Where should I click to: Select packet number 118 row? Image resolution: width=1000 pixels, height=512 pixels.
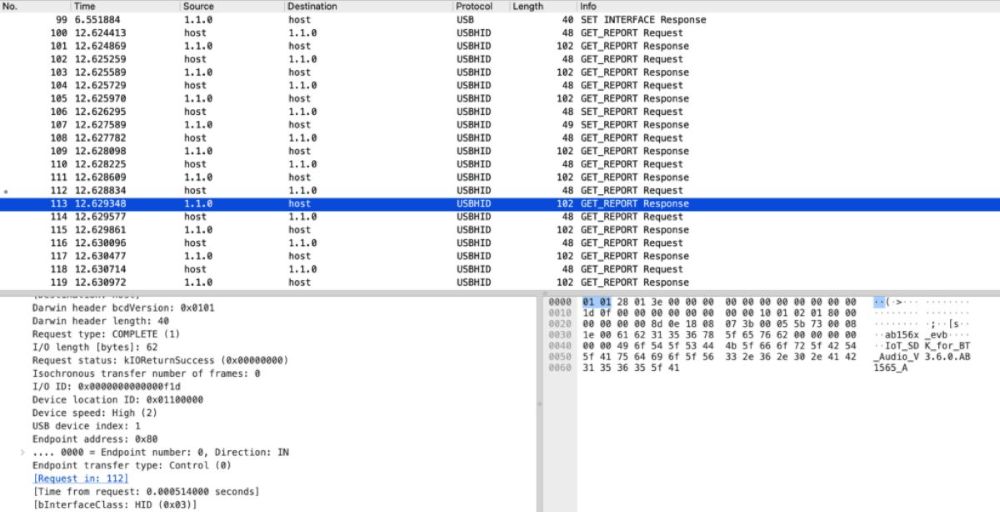point(500,269)
